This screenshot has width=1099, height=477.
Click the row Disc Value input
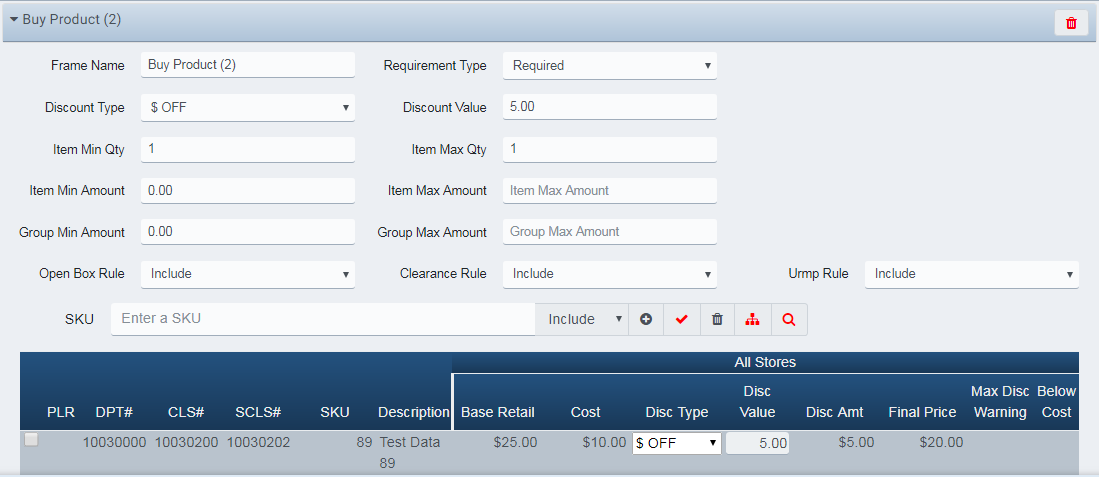[757, 443]
